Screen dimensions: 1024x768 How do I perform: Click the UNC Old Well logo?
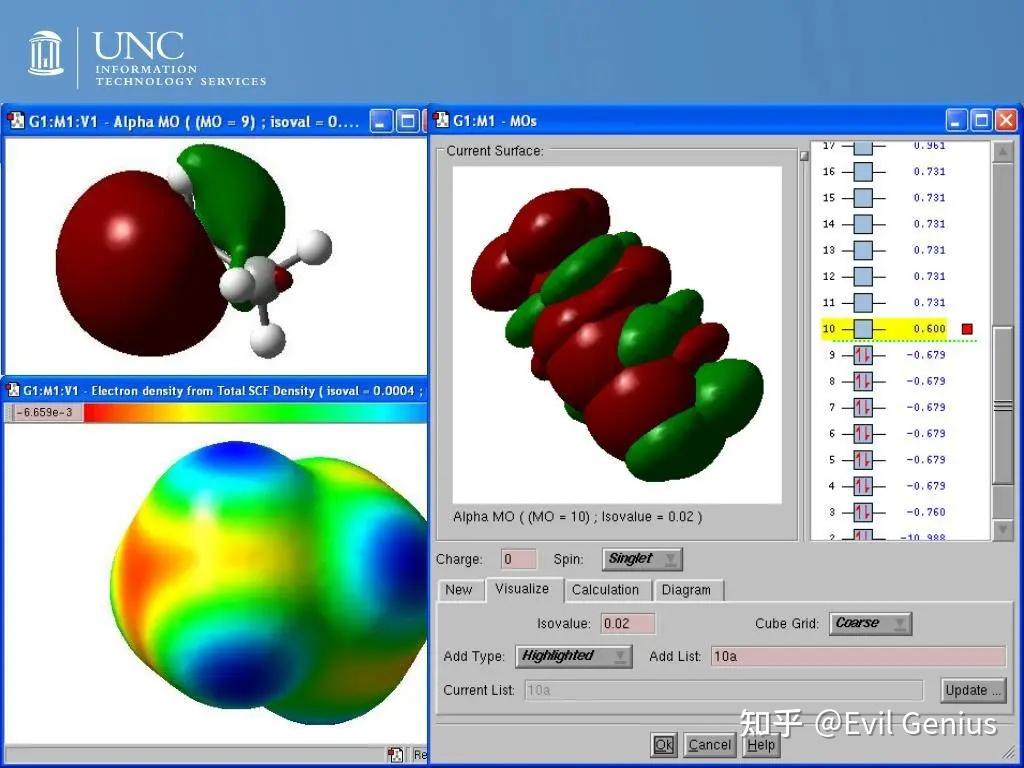pyautogui.click(x=46, y=53)
